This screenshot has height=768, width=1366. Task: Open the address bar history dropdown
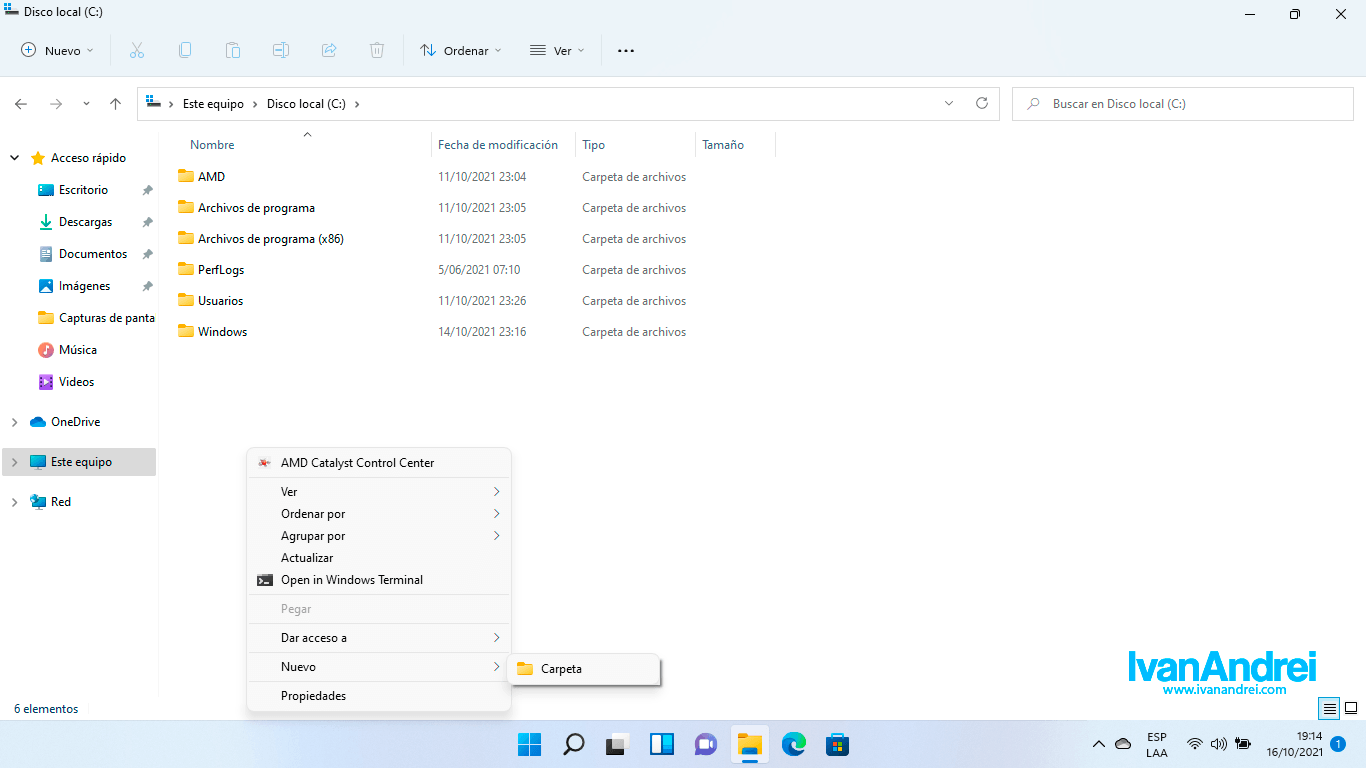pyautogui.click(x=949, y=103)
